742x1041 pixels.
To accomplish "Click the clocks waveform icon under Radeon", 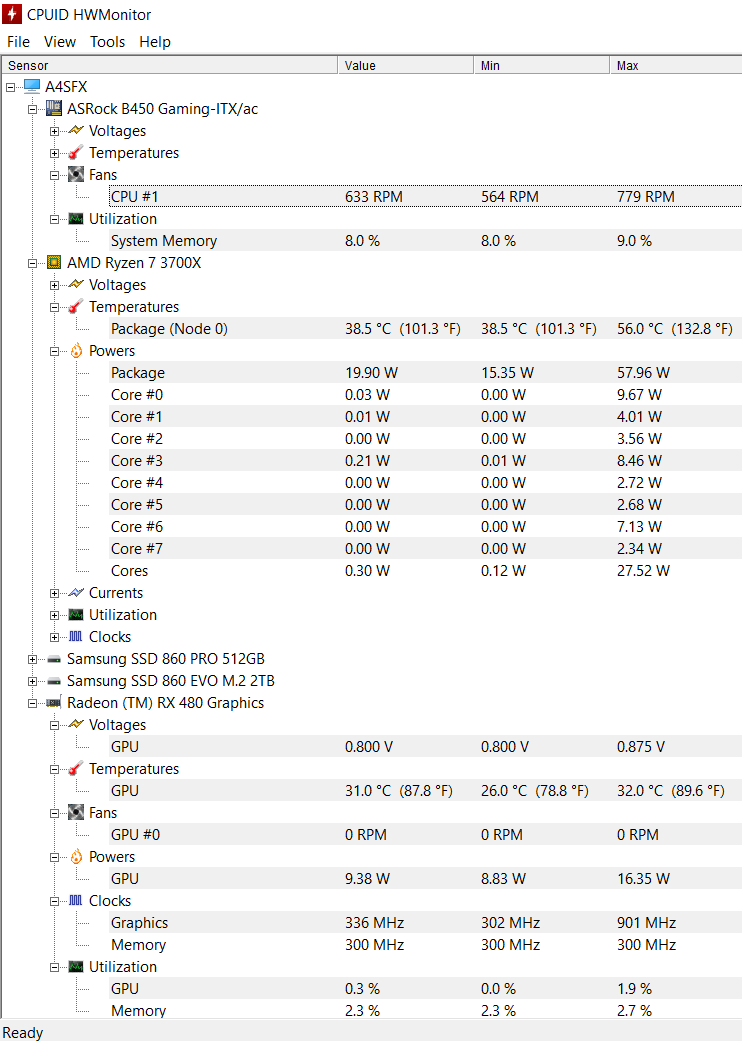I will [76, 900].
